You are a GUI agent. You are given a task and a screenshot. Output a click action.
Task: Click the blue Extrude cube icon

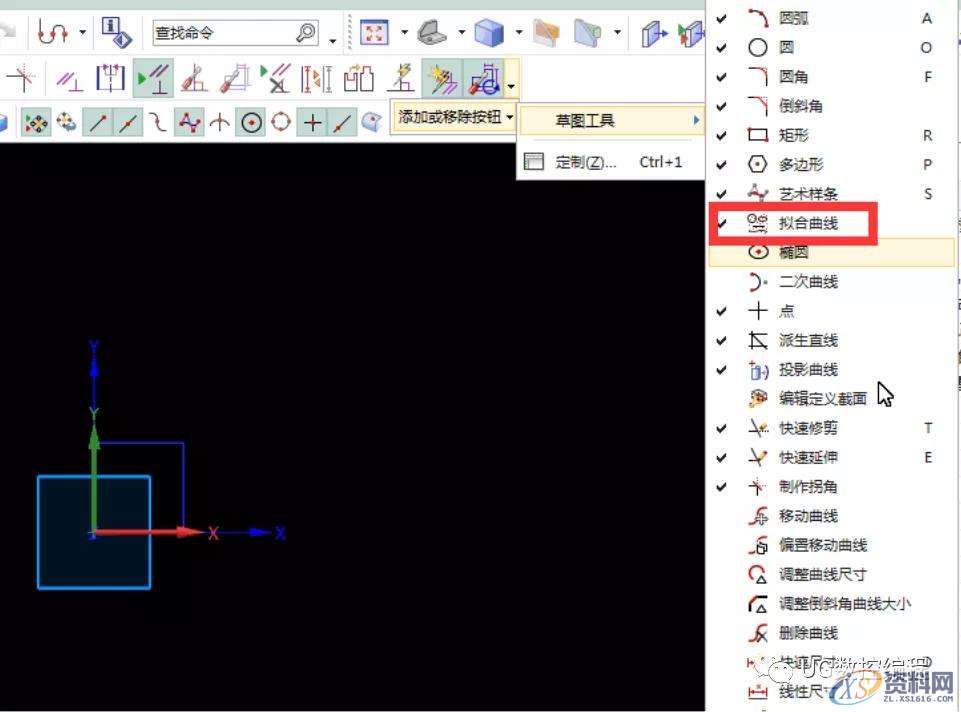point(488,31)
